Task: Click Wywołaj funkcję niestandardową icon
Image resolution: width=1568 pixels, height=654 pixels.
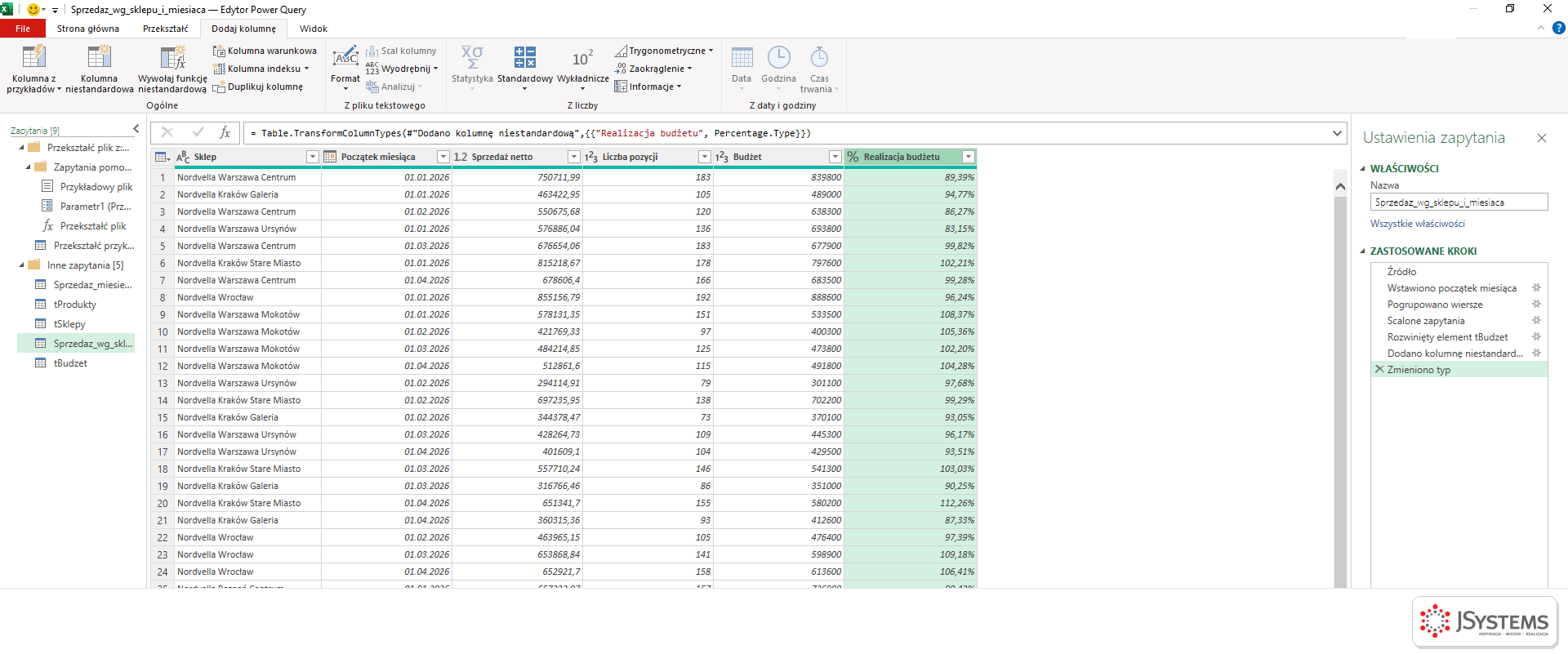Action: [x=173, y=57]
